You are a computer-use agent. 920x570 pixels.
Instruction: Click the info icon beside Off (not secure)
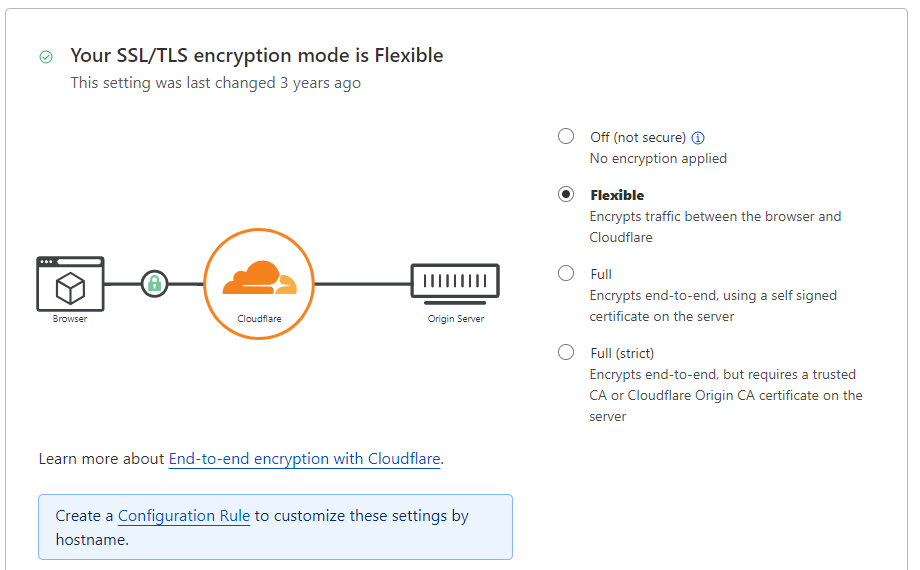pos(698,138)
